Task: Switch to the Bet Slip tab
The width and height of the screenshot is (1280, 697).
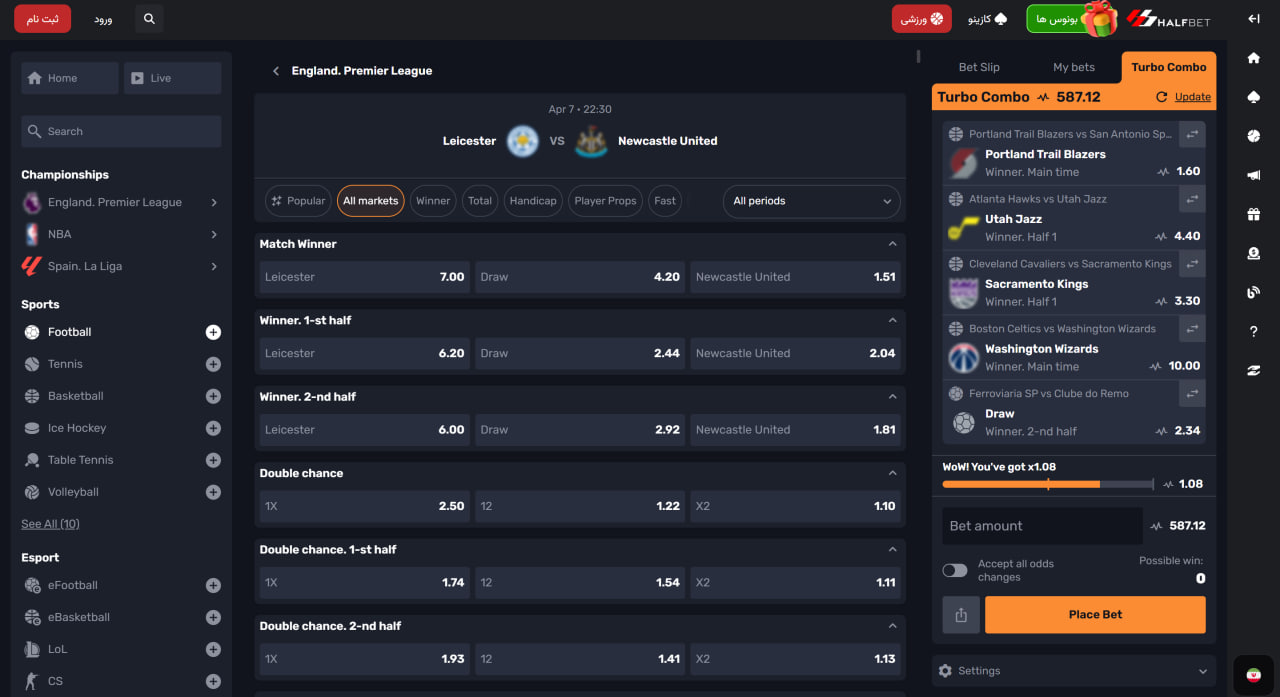Action: click(978, 67)
